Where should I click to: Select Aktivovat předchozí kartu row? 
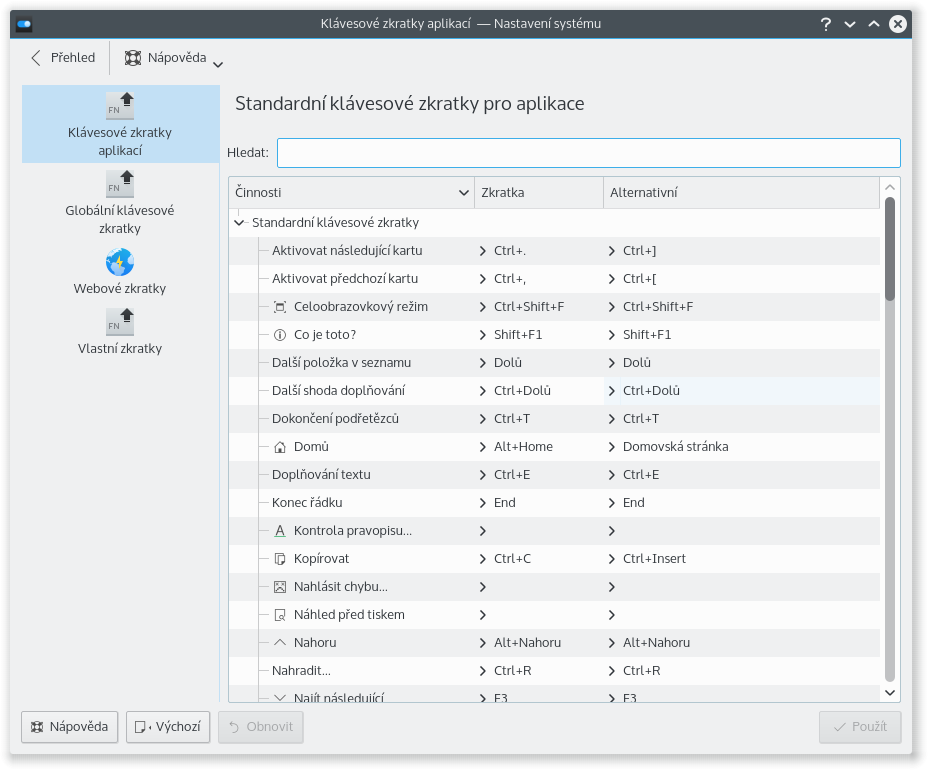(554, 279)
